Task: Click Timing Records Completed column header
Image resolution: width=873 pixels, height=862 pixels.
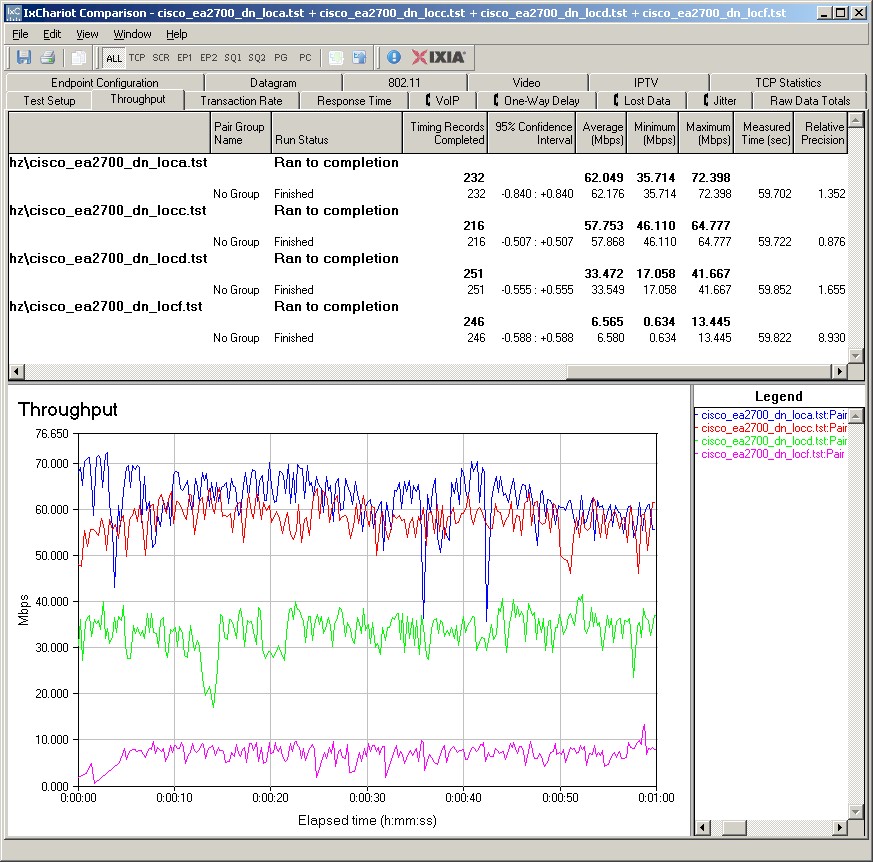Action: [x=445, y=133]
